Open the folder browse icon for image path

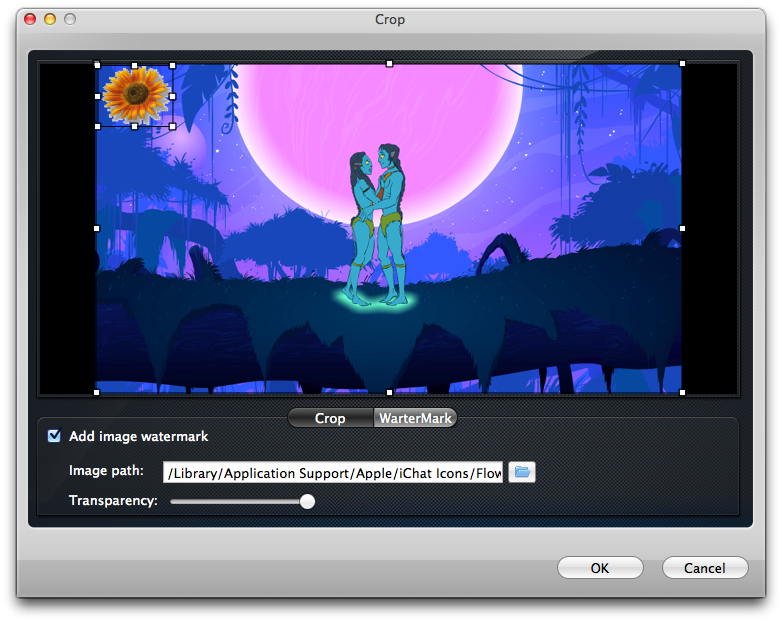[x=522, y=472]
